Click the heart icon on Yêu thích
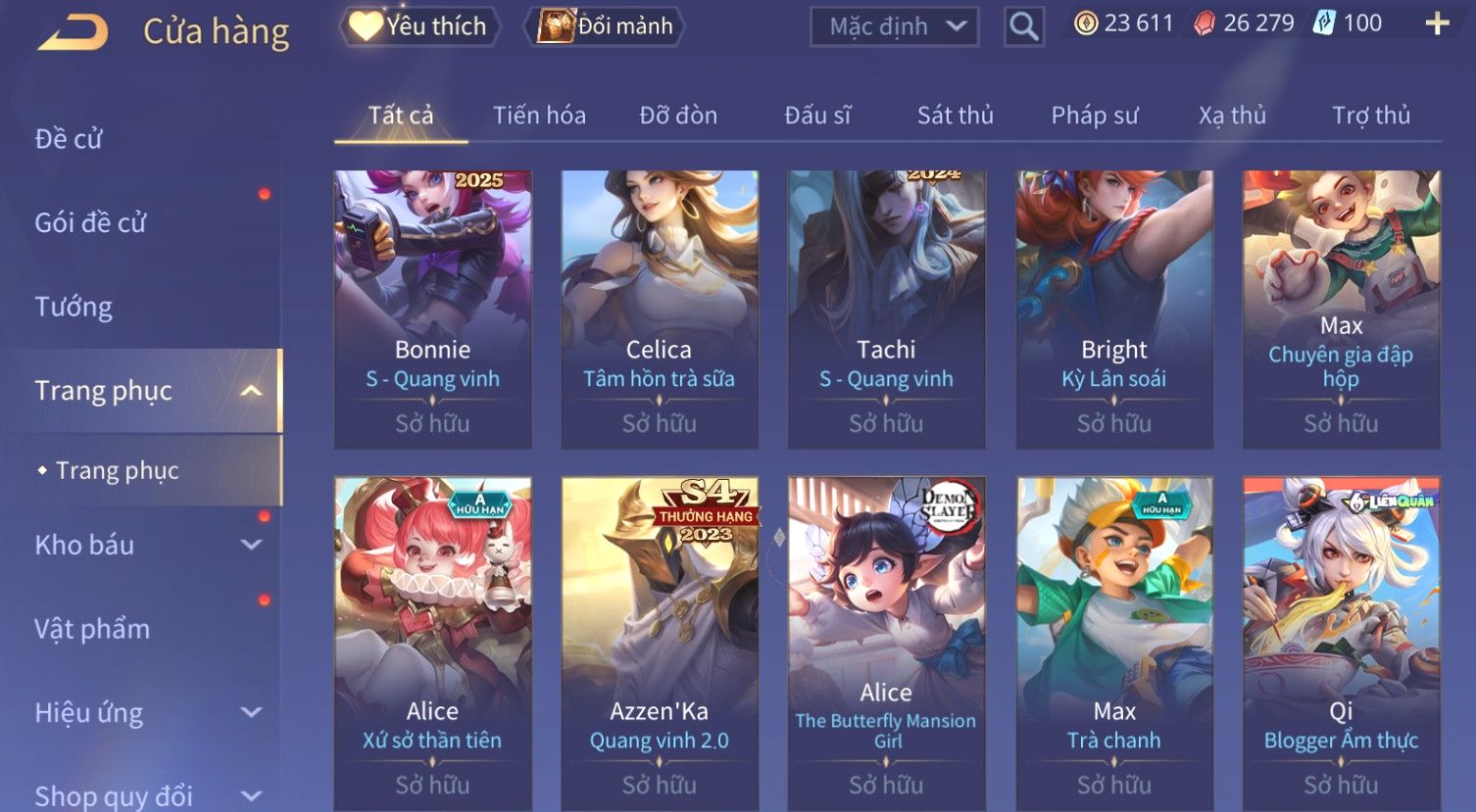The height and width of the screenshot is (812, 1476). point(366,25)
